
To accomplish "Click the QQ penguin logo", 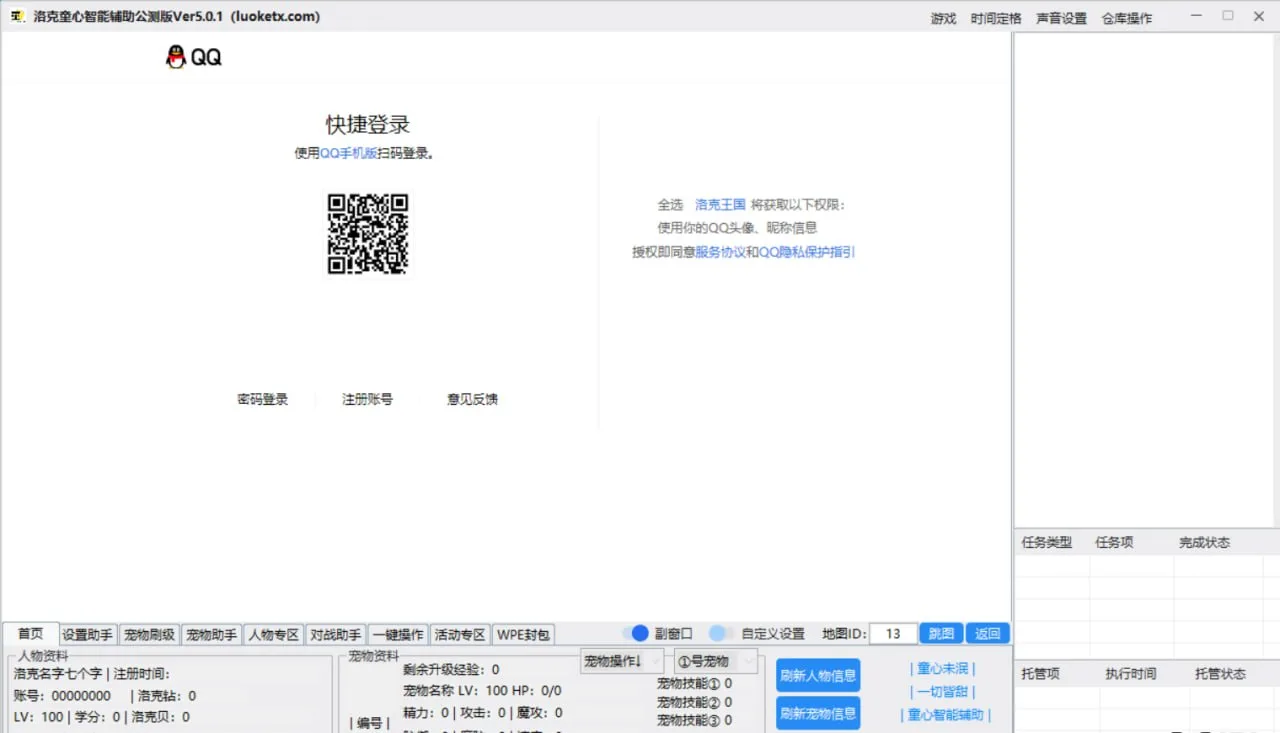I will click(176, 57).
